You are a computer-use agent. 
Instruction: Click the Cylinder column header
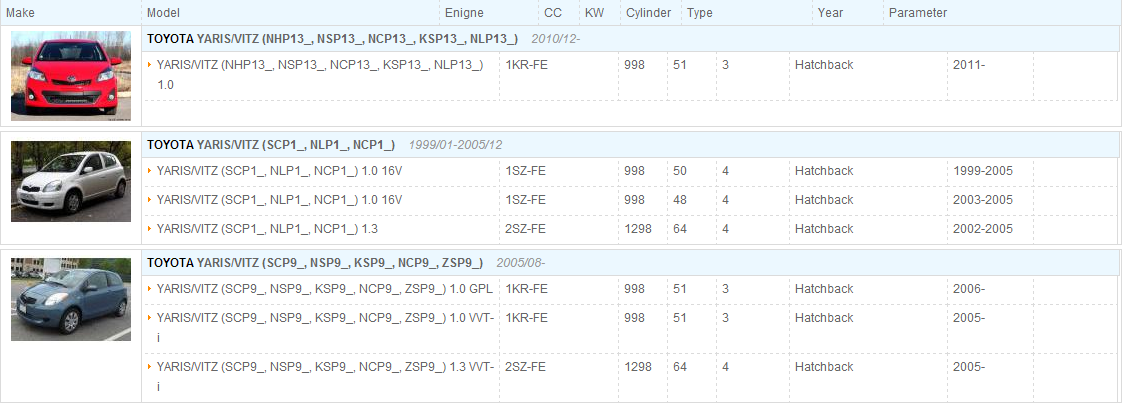tap(648, 13)
